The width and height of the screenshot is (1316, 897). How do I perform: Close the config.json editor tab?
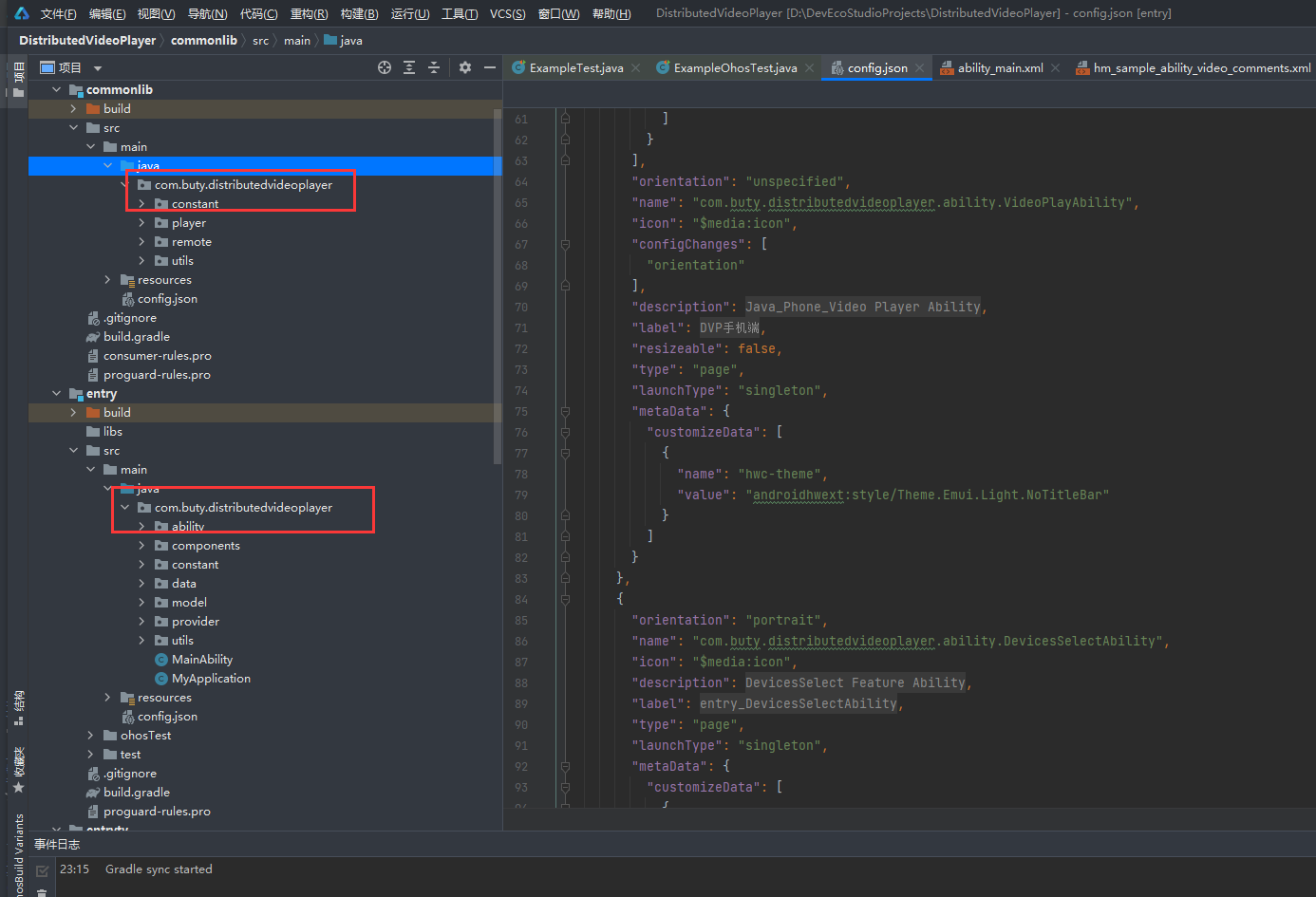919,68
